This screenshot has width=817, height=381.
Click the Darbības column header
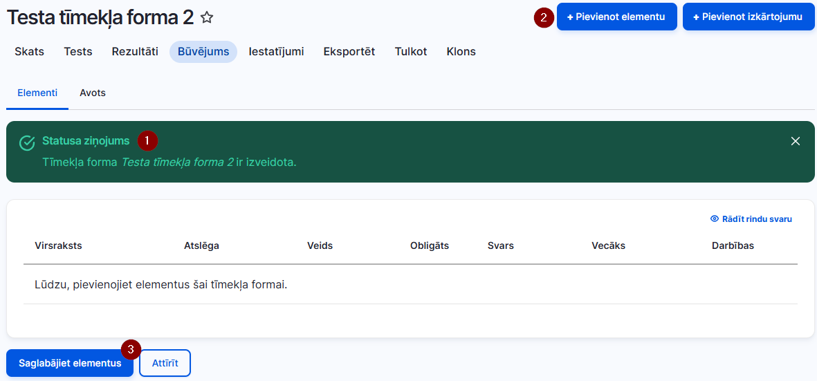tap(733, 246)
